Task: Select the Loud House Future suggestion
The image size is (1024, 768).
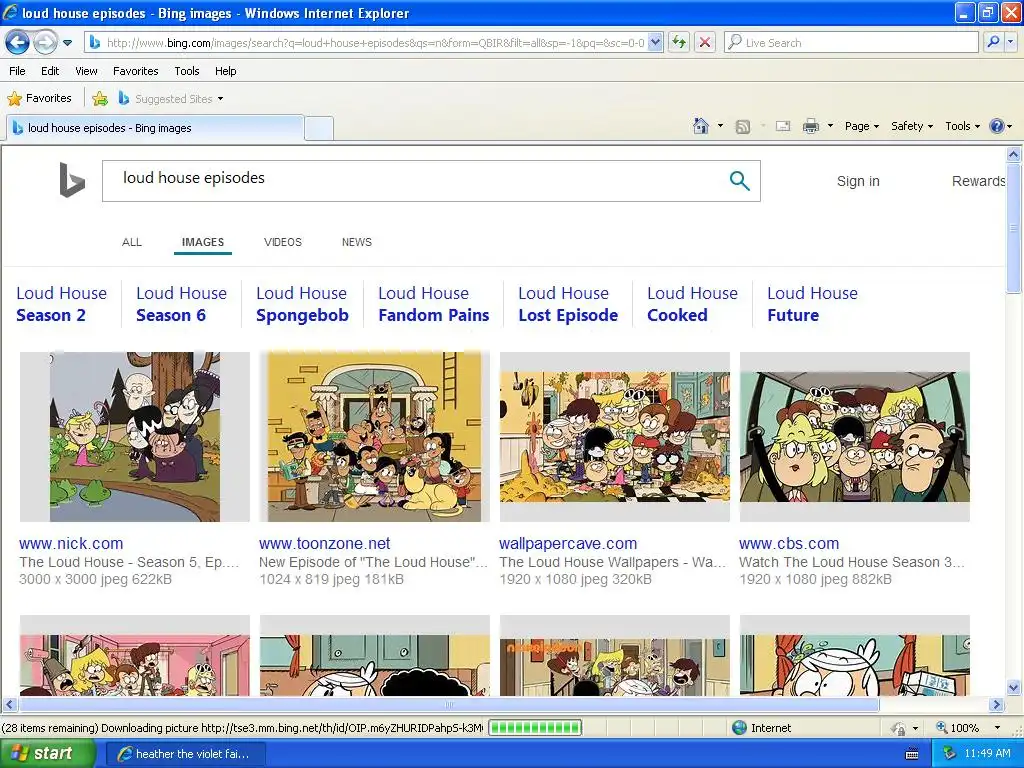Action: tap(812, 304)
